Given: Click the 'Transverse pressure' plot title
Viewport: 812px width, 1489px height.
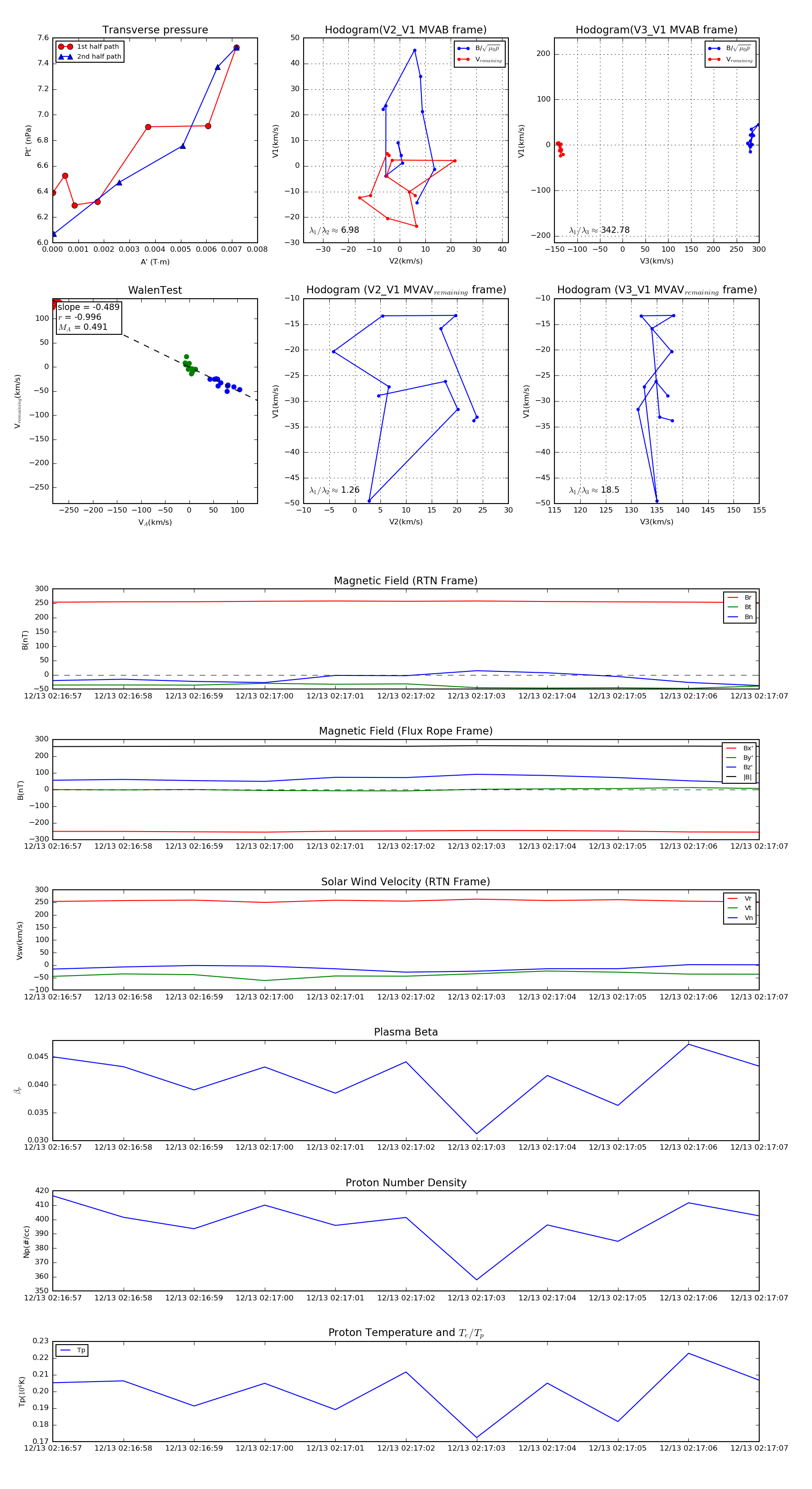Looking at the screenshot, I should coord(155,30).
